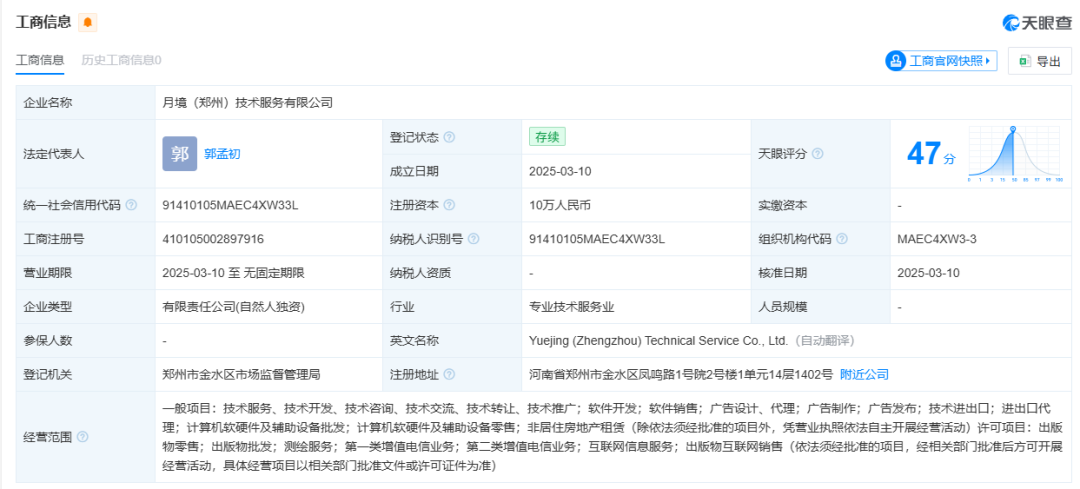This screenshot has height=489, width=1080.
Task: Click help icon beside 纳税人识别号
Action: coord(474,239)
